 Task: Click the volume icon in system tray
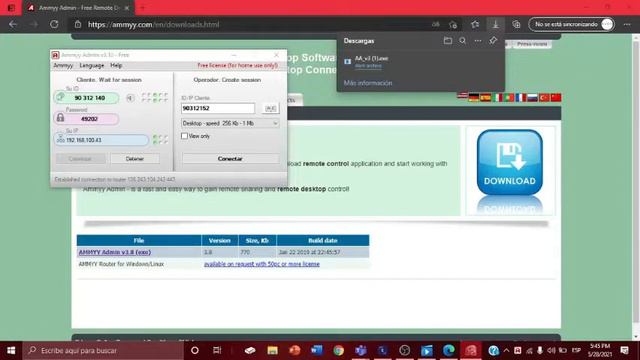(551, 350)
